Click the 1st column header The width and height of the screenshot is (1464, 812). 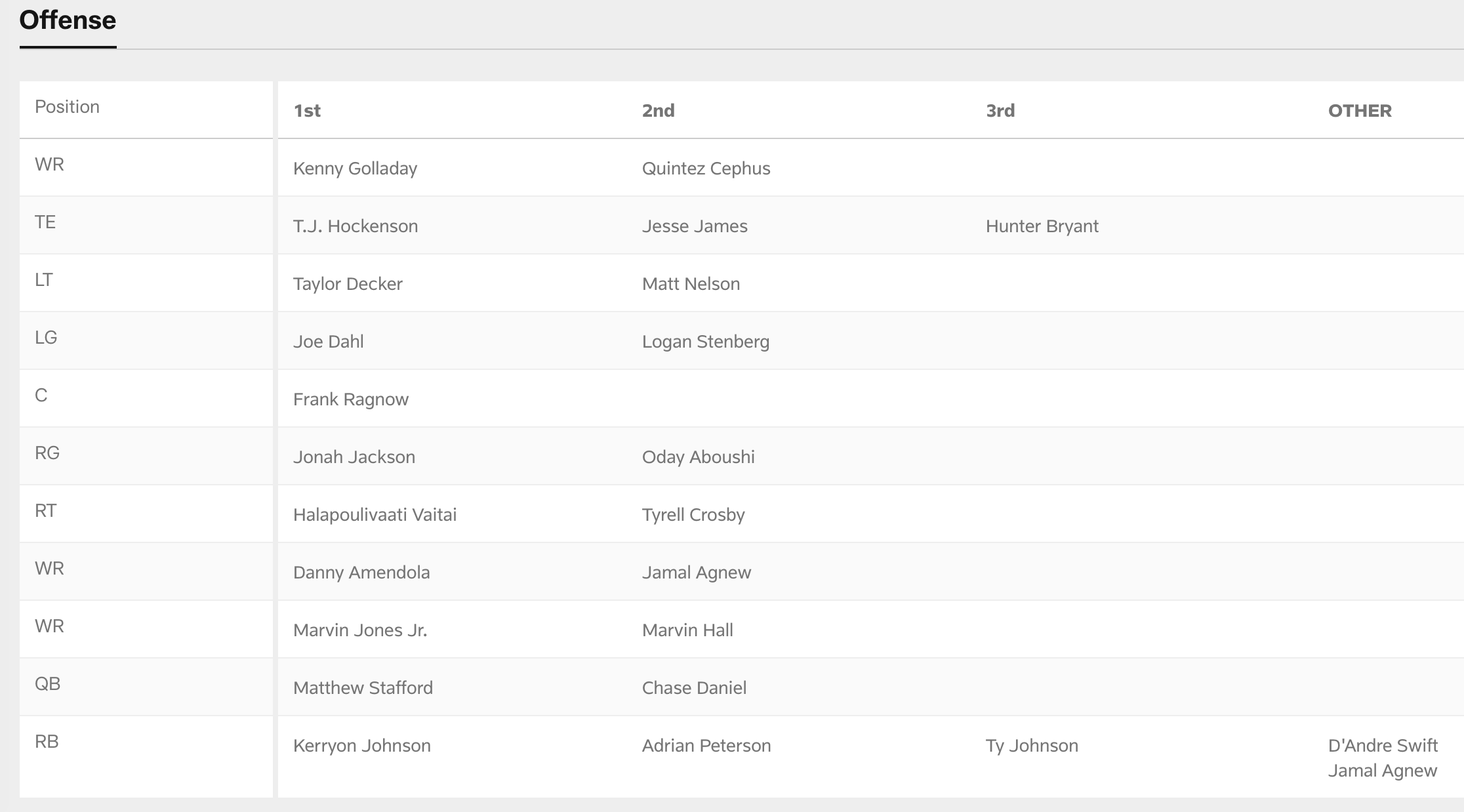[307, 111]
